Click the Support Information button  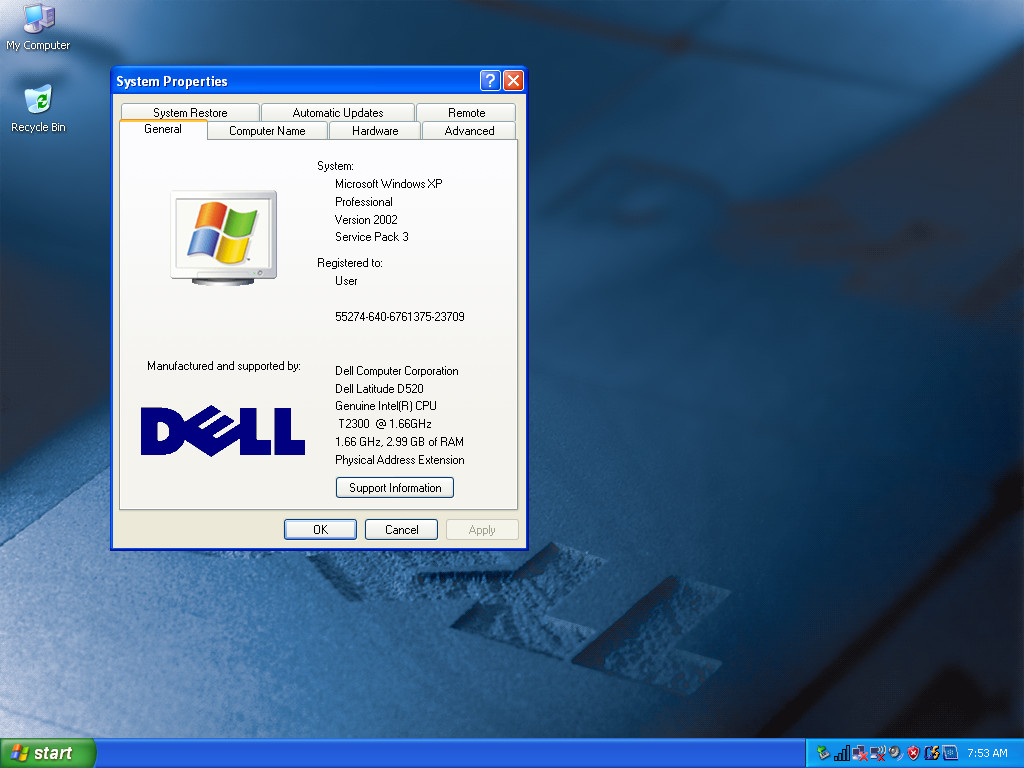[395, 488]
